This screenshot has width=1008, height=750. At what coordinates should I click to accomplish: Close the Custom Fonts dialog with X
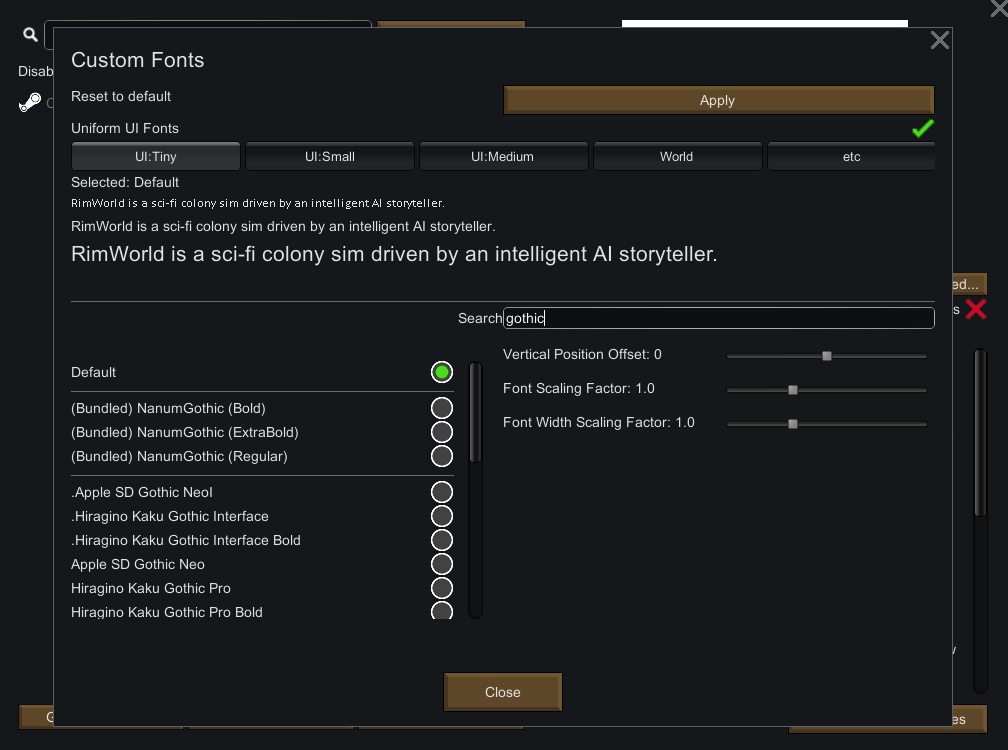(x=939, y=40)
